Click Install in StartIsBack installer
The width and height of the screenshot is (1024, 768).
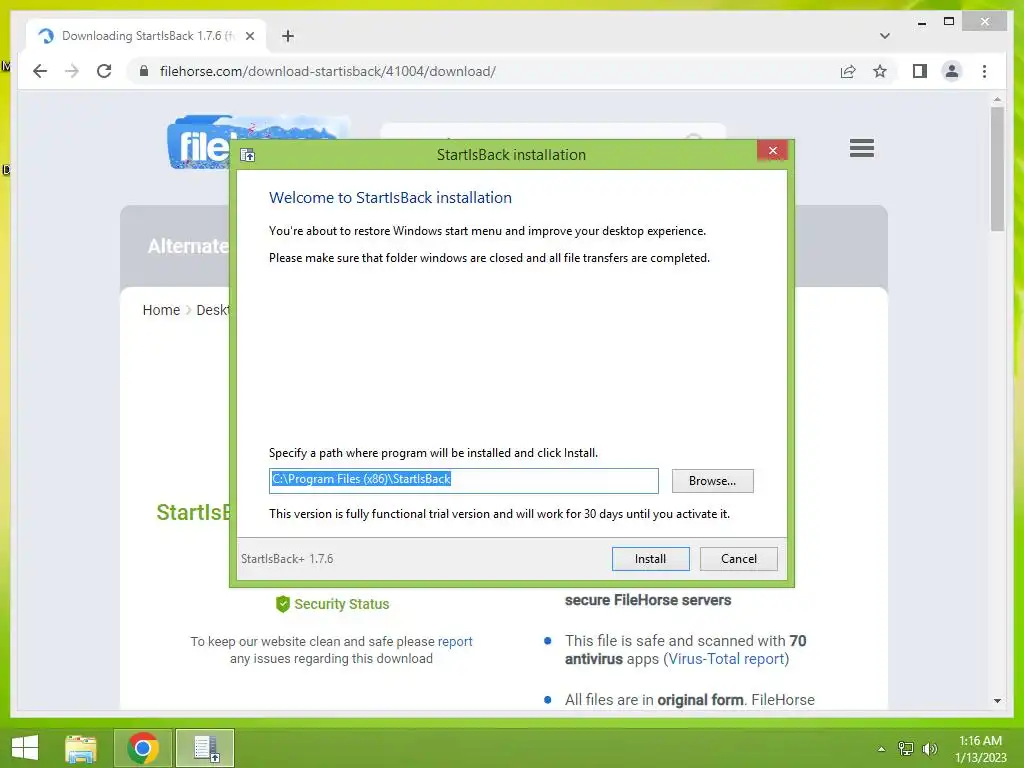coord(650,559)
